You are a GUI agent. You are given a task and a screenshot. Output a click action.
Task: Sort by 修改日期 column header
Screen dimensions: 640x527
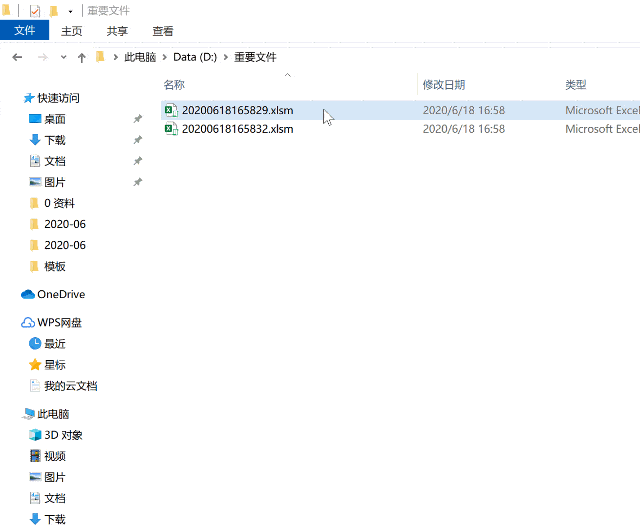click(443, 85)
